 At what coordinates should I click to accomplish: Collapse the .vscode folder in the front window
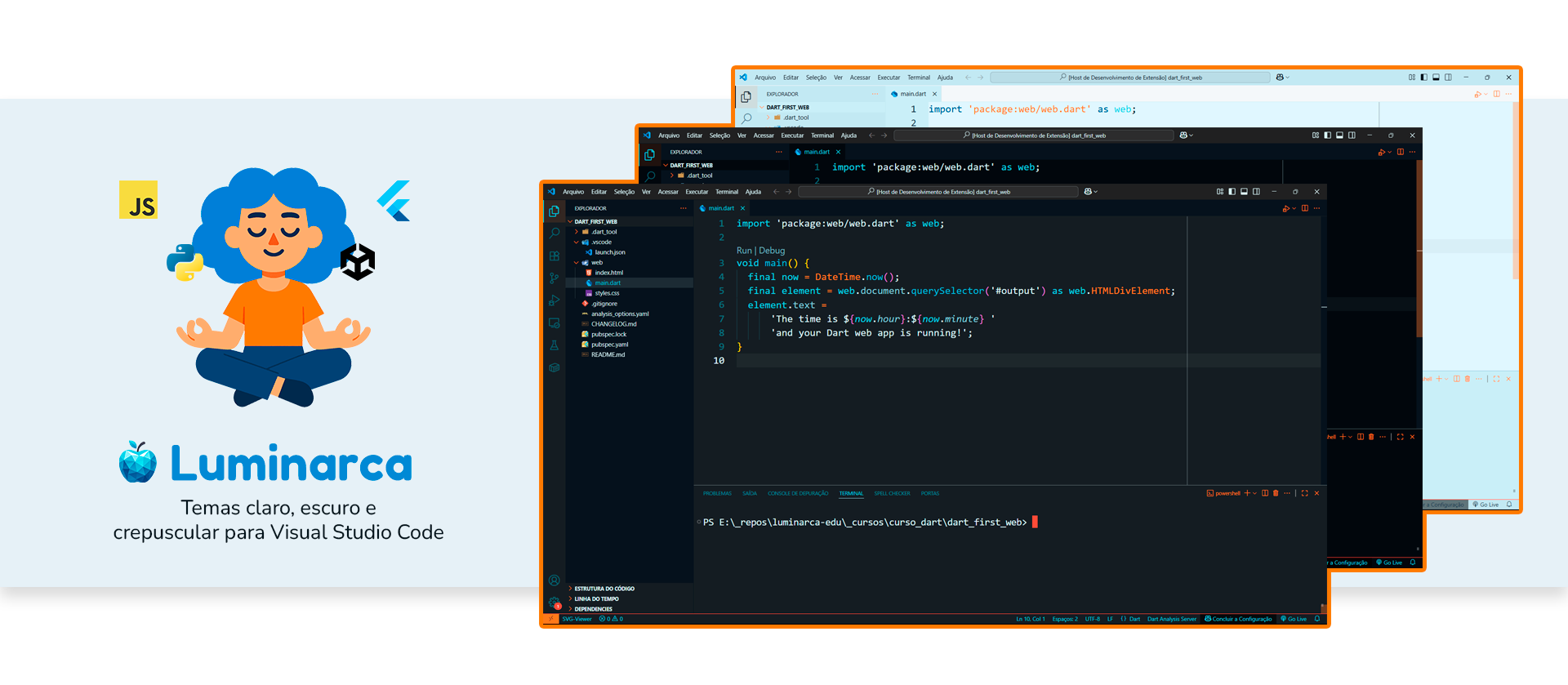[x=630, y=242]
